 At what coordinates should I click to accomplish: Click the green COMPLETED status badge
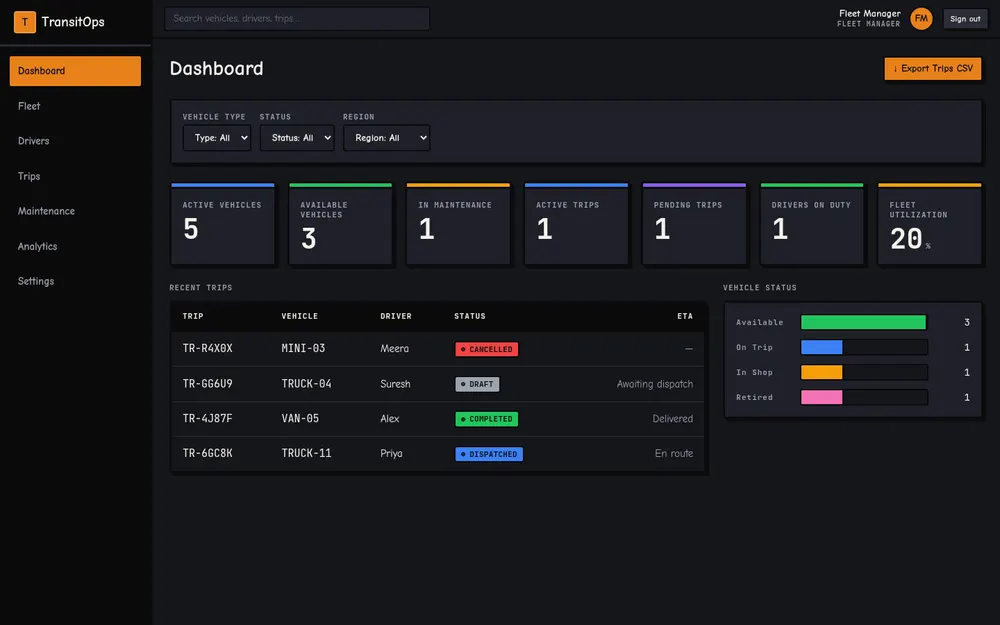pos(487,419)
